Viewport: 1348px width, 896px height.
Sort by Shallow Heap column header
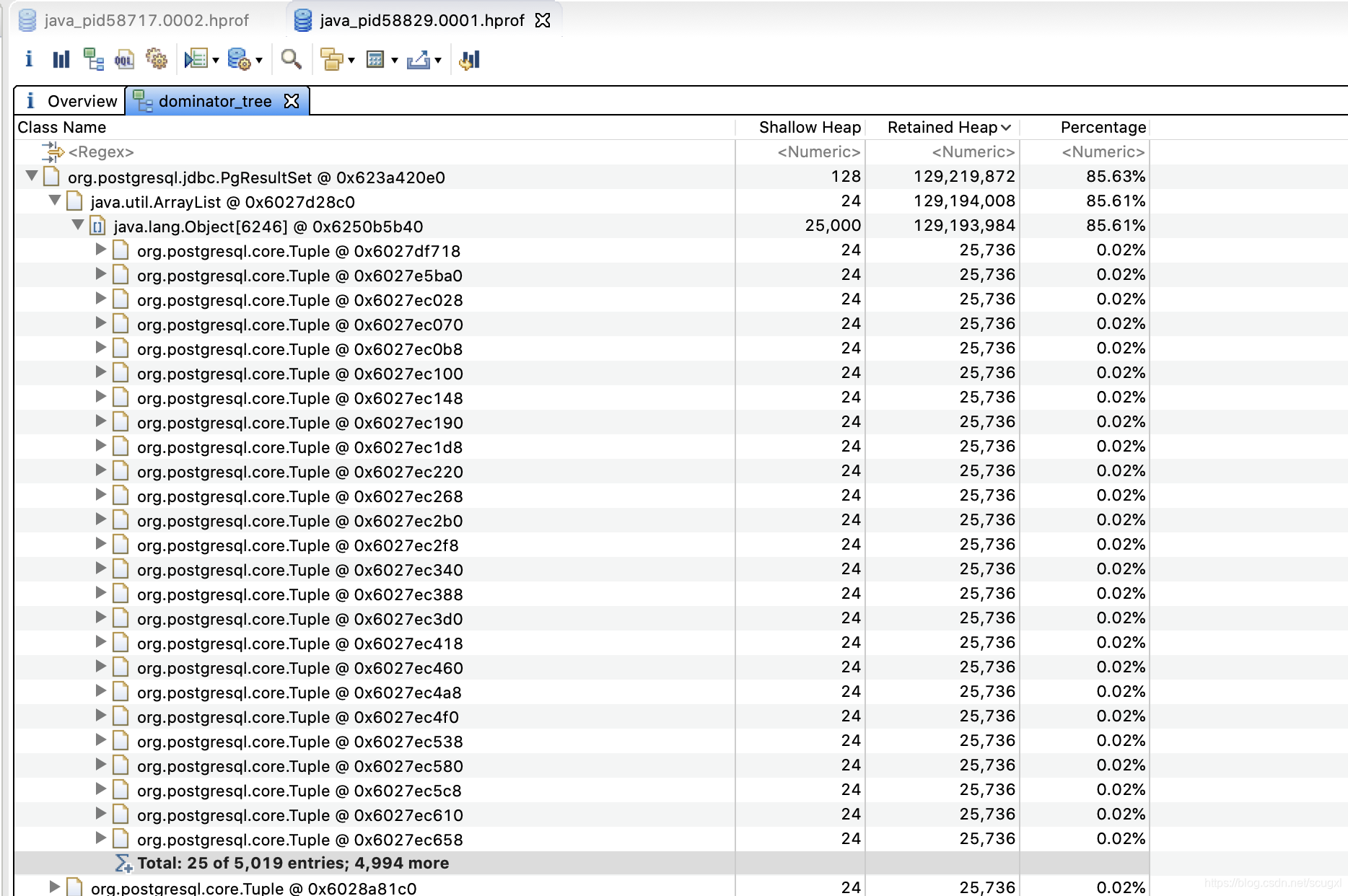coord(800,127)
